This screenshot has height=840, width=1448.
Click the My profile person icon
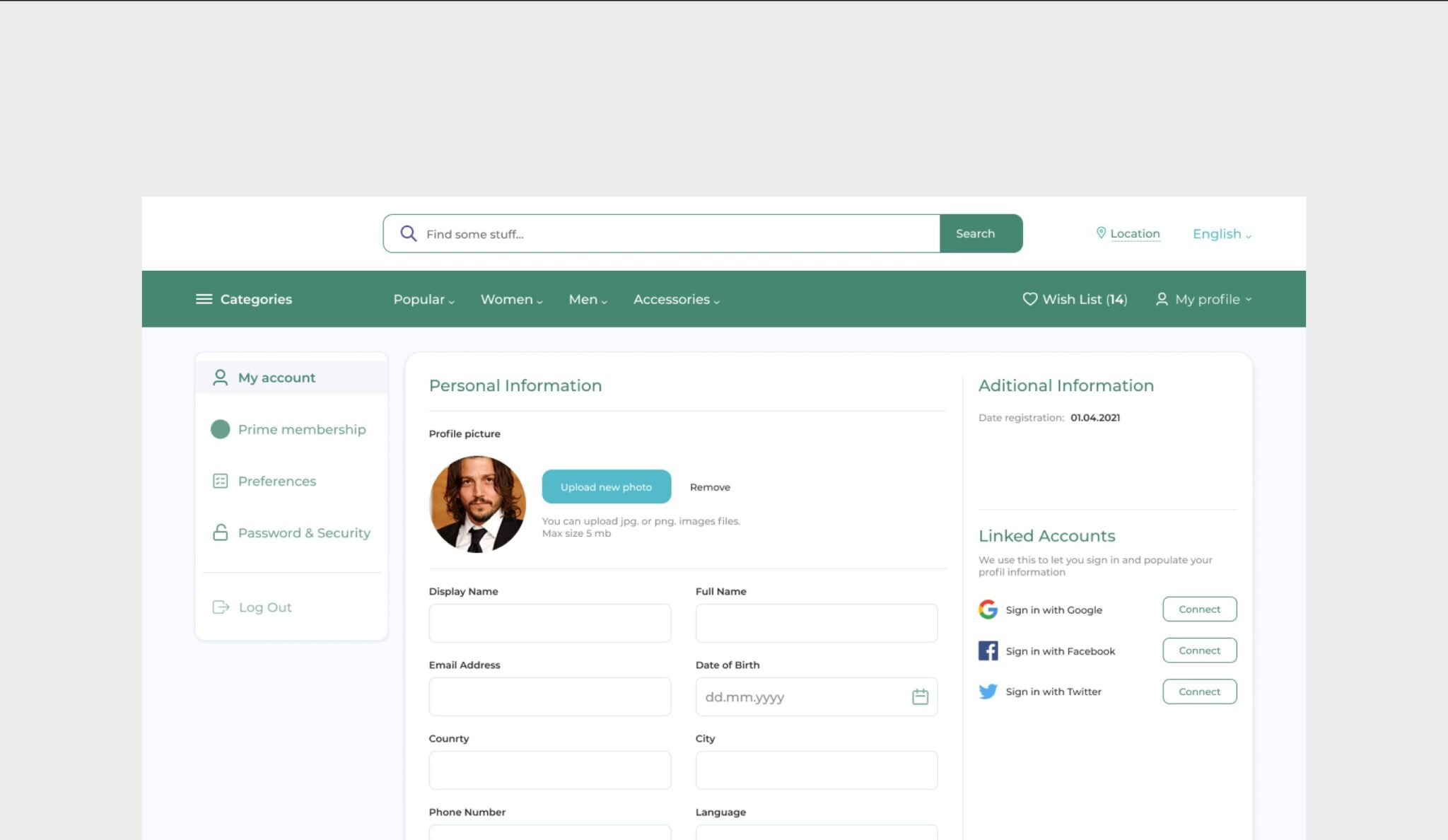(x=1162, y=299)
